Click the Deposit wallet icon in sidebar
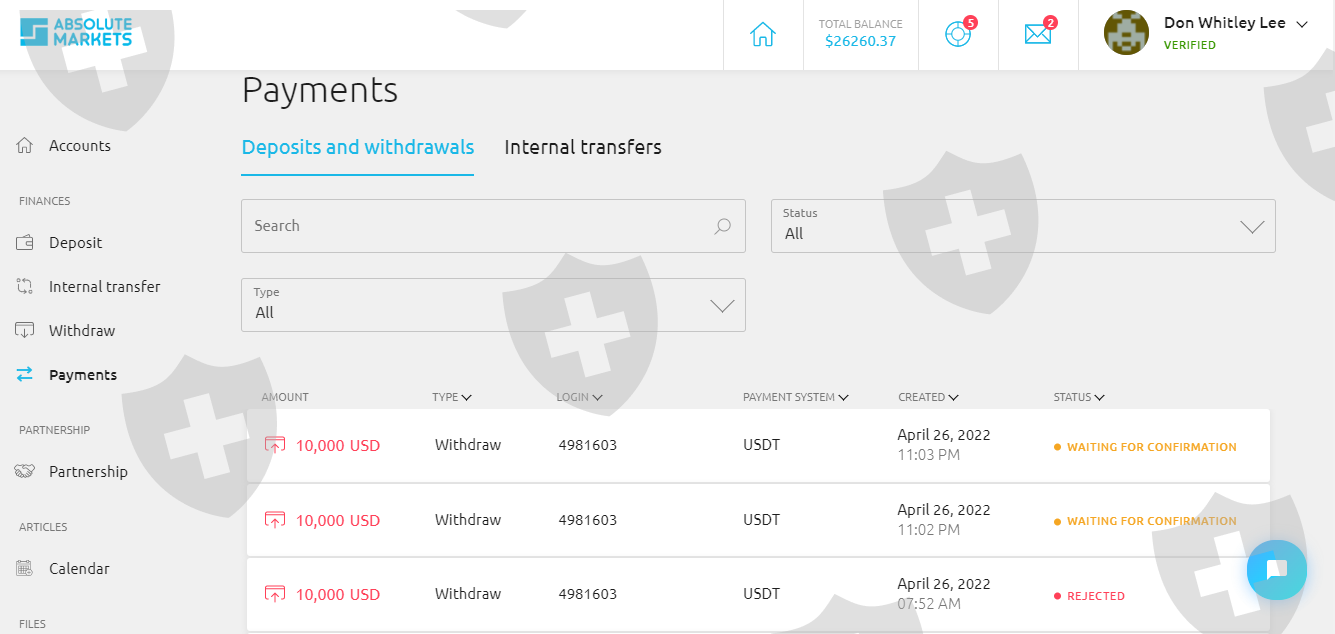This screenshot has height=634, width=1335. click(x=26, y=243)
